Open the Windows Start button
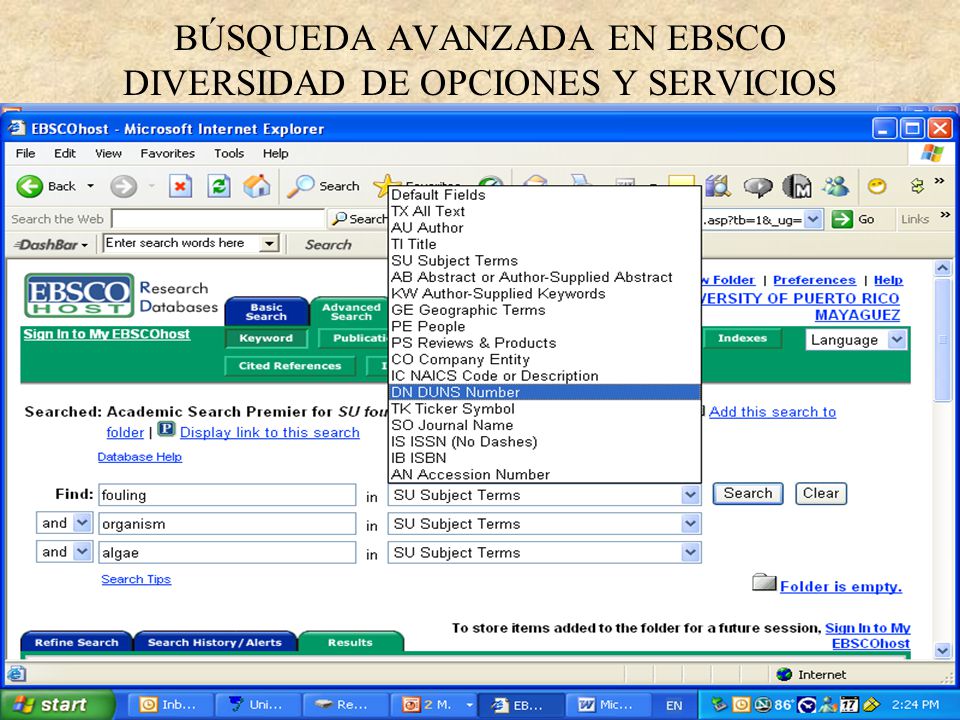 point(57,705)
